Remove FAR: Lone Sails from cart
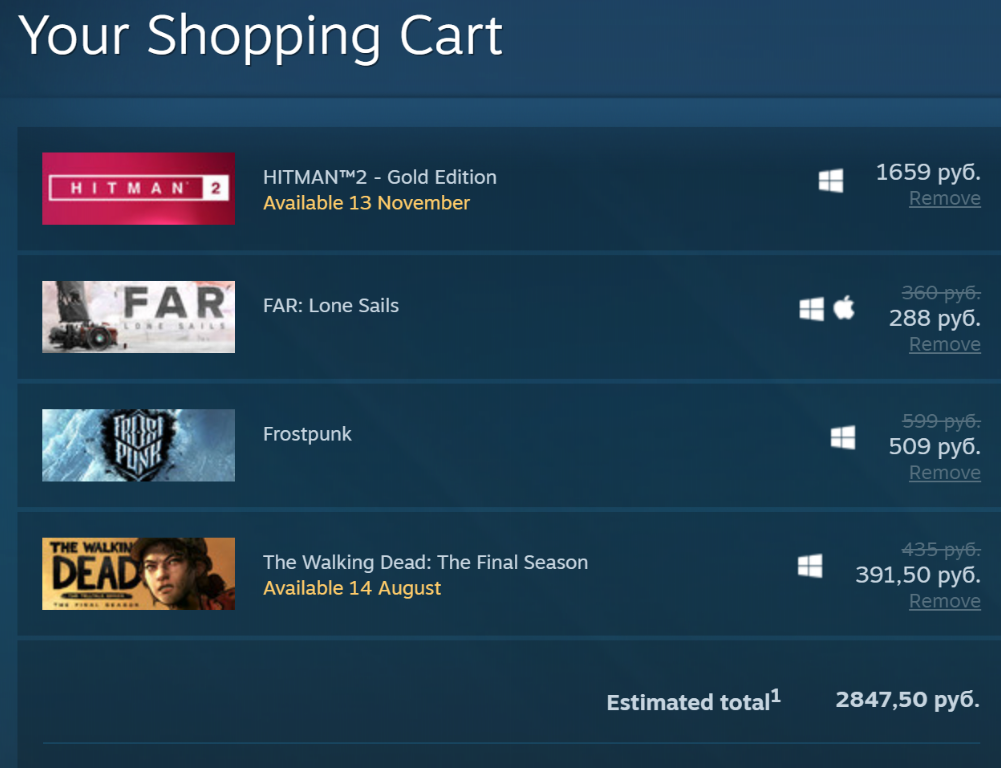The width and height of the screenshot is (1001, 768). coord(944,344)
